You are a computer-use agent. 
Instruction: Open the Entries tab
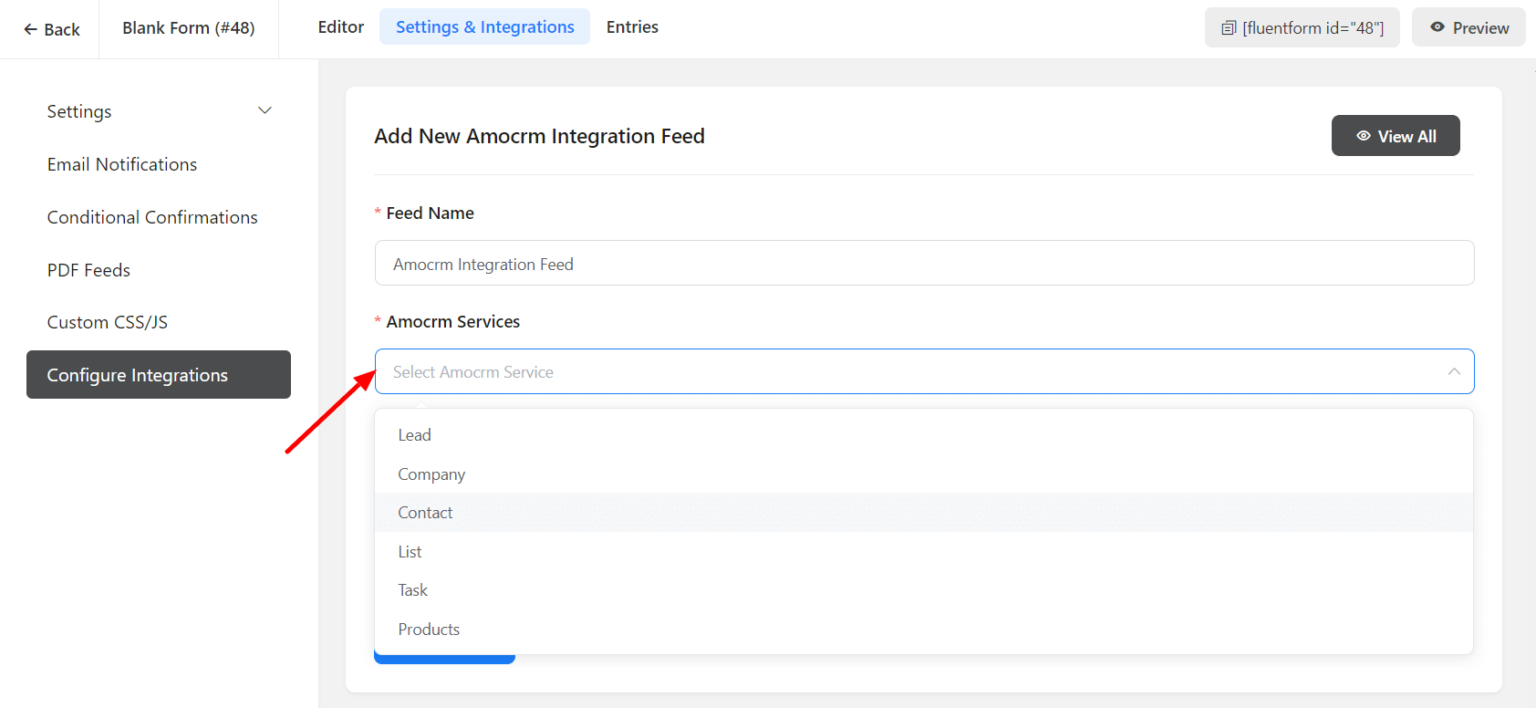632,27
